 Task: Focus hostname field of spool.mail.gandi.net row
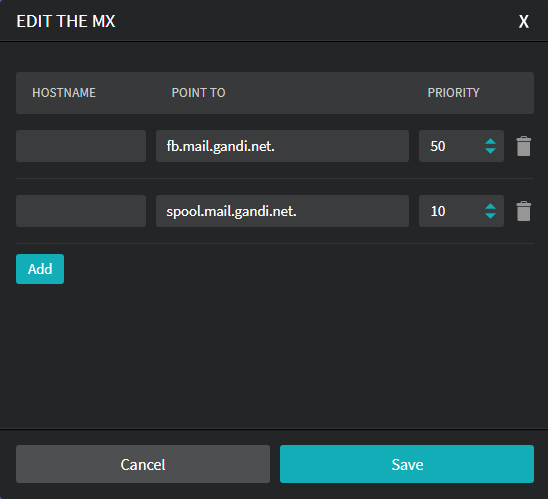click(x=81, y=211)
